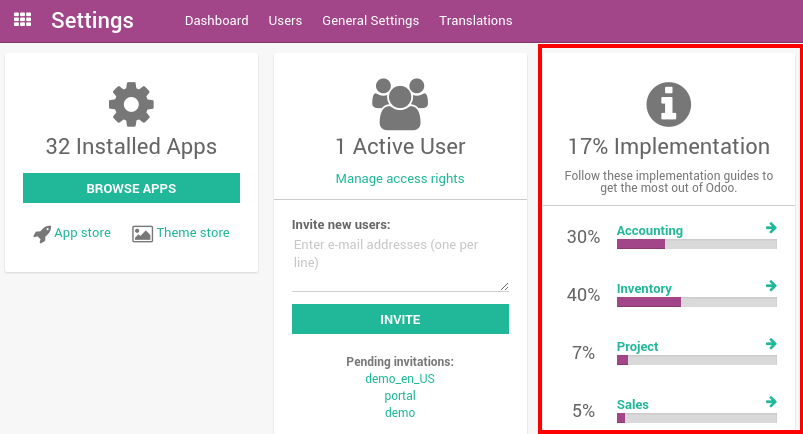The width and height of the screenshot is (803, 434).
Task: Open the Translations menu
Action: (x=475, y=20)
